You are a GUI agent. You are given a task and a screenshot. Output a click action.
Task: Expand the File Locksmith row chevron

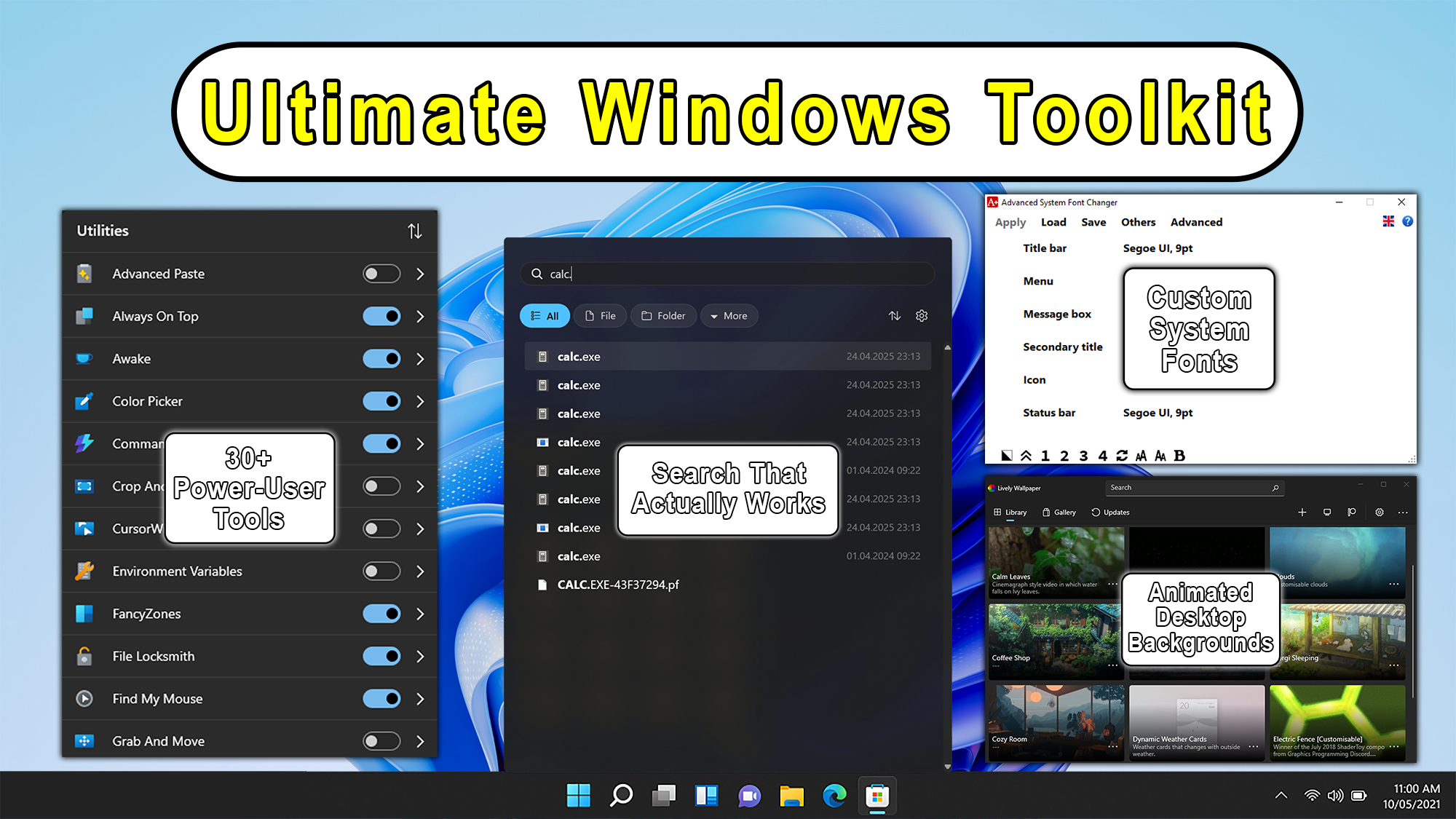(420, 656)
